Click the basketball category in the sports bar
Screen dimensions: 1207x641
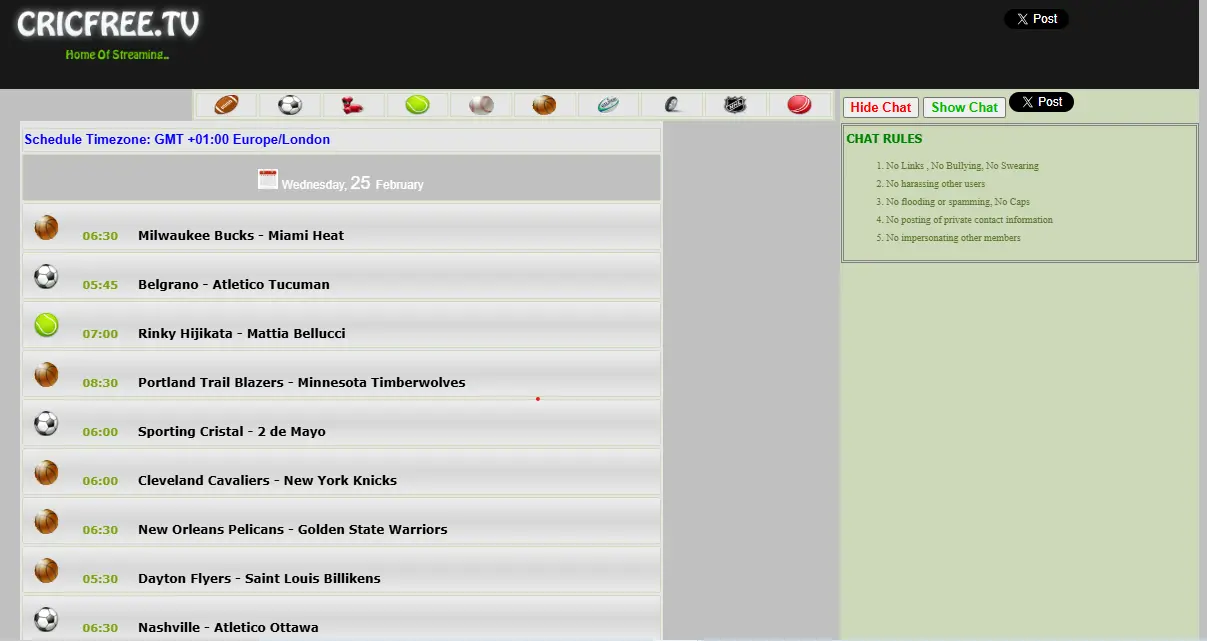(544, 105)
